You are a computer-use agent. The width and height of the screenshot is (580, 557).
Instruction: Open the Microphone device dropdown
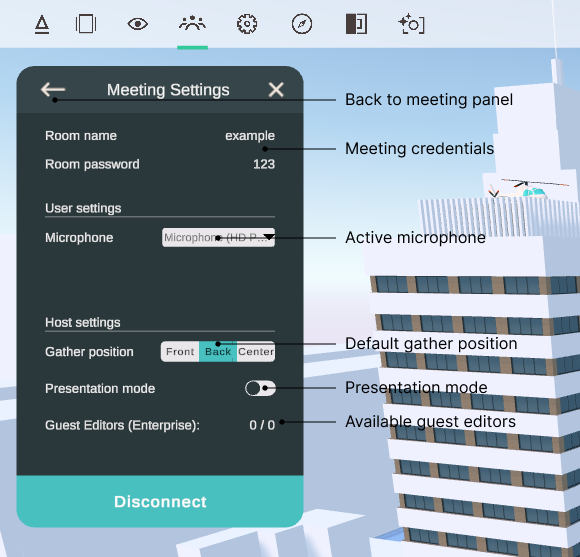[x=218, y=237]
